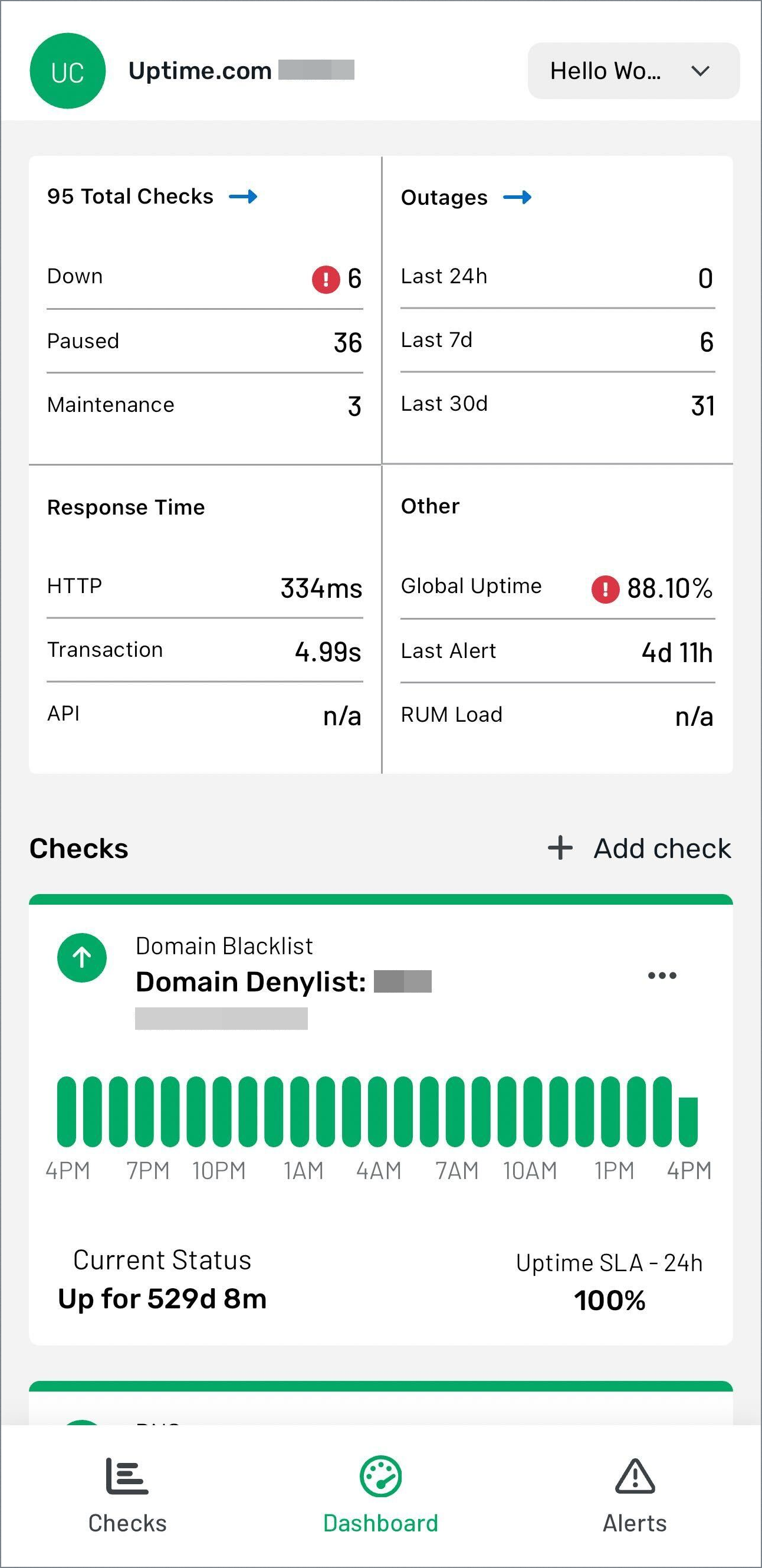Image resolution: width=762 pixels, height=1568 pixels.
Task: Tap the UC account avatar
Action: pos(67,71)
